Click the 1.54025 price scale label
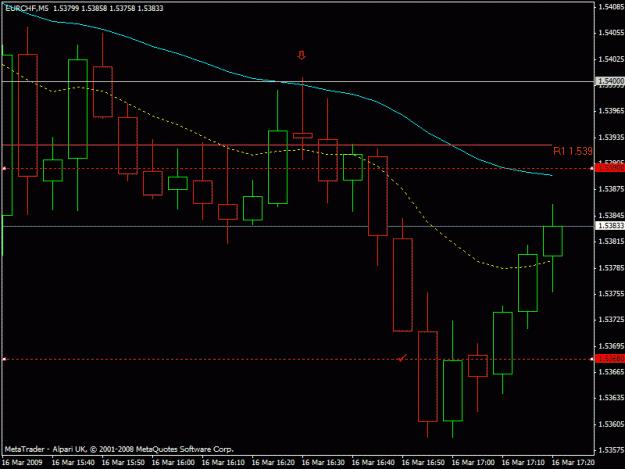The image size is (625, 469). [611, 59]
